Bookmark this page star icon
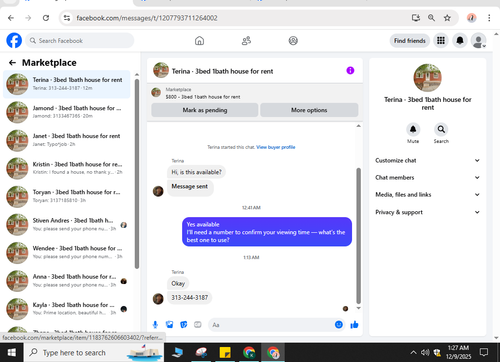Screen dimensions: 500x362 click(447, 18)
